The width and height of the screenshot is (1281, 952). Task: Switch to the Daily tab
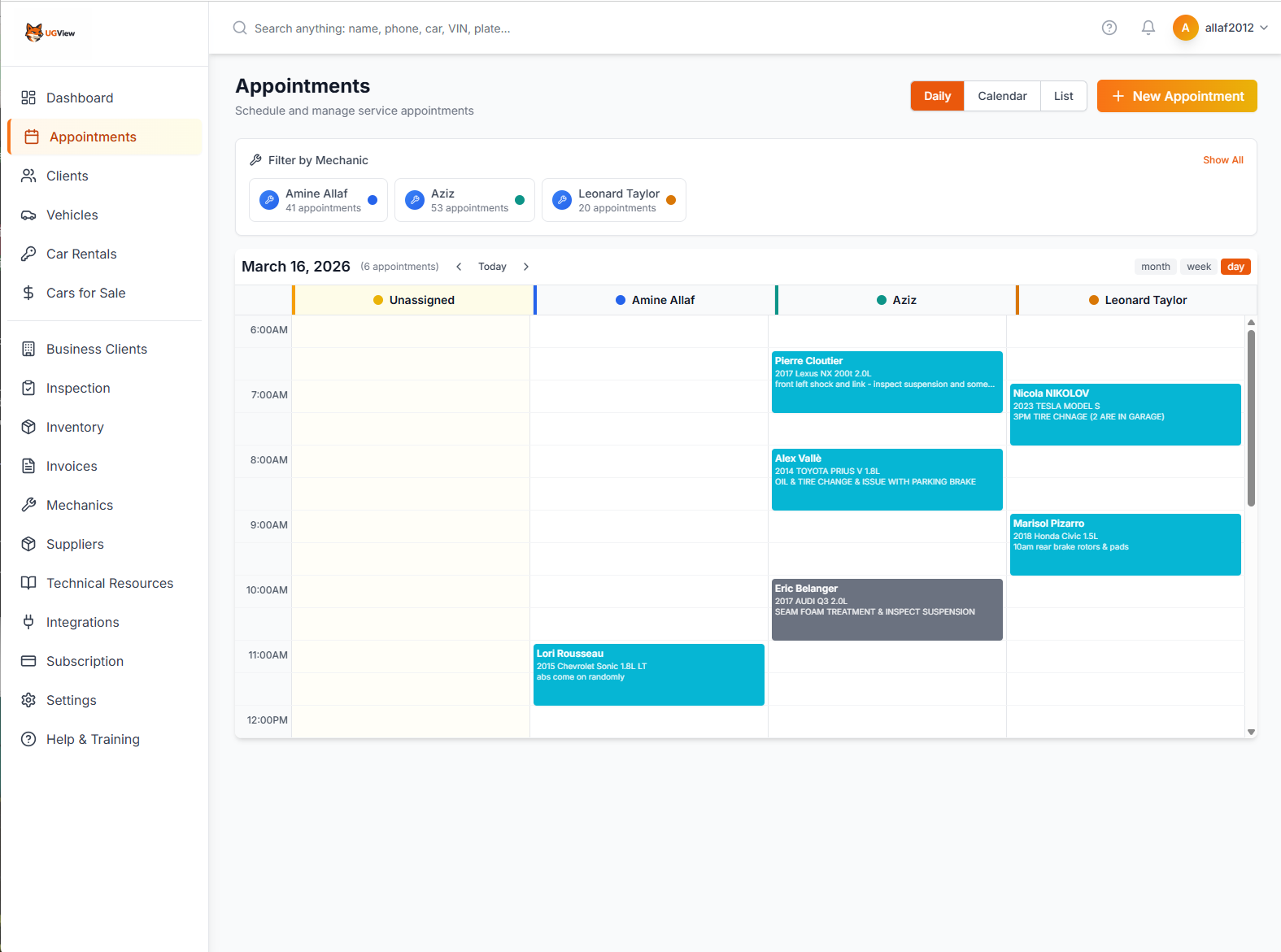coord(937,96)
